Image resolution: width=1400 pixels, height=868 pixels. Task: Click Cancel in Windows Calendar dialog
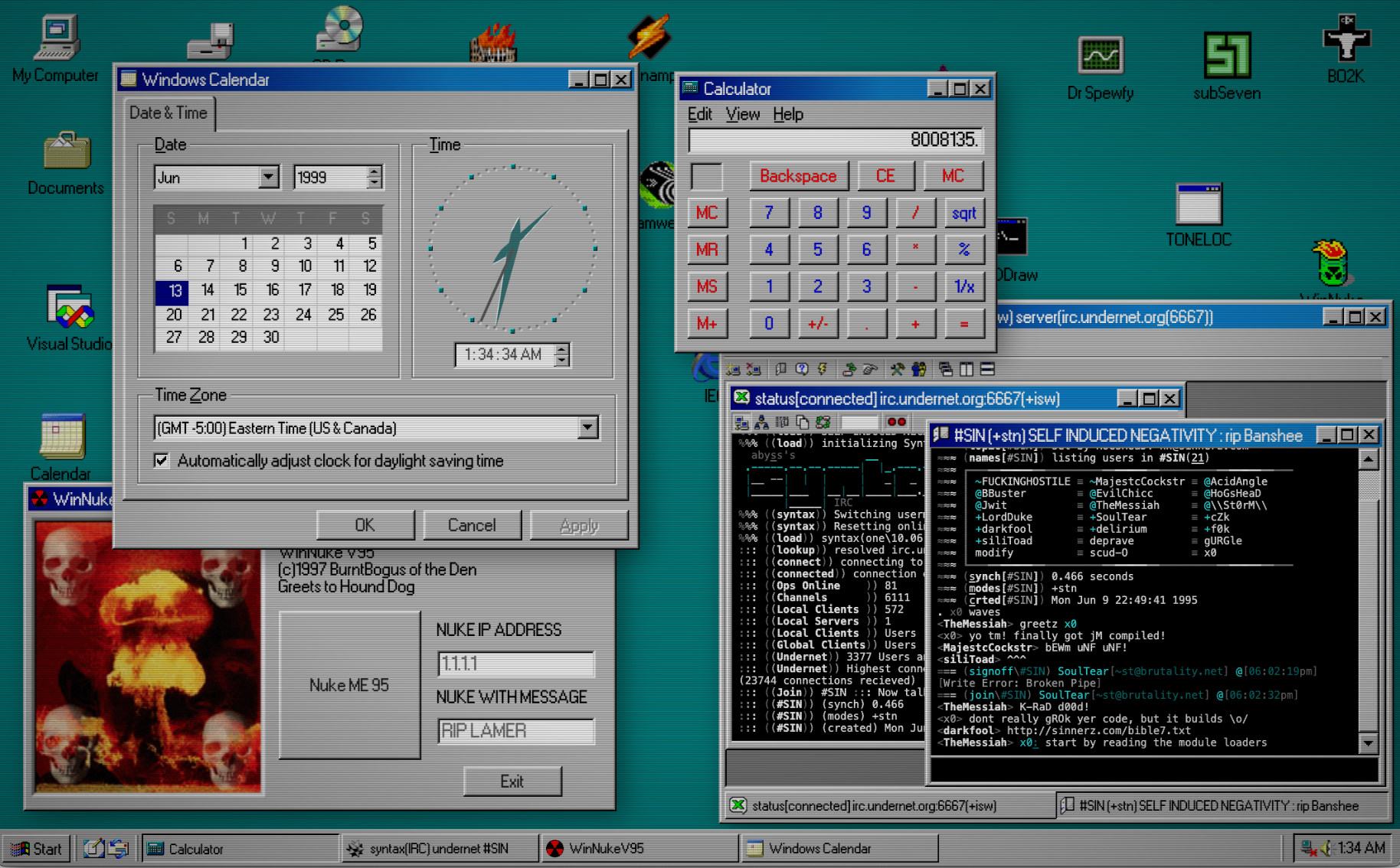pos(472,525)
